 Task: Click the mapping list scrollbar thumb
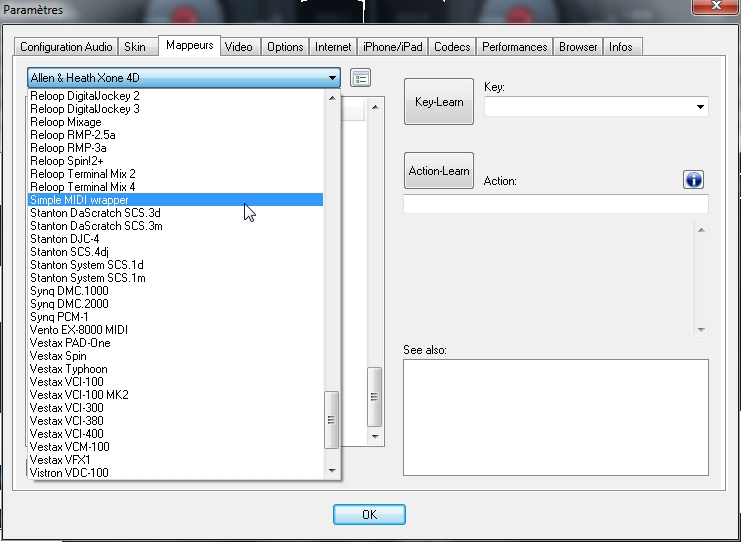[374, 397]
